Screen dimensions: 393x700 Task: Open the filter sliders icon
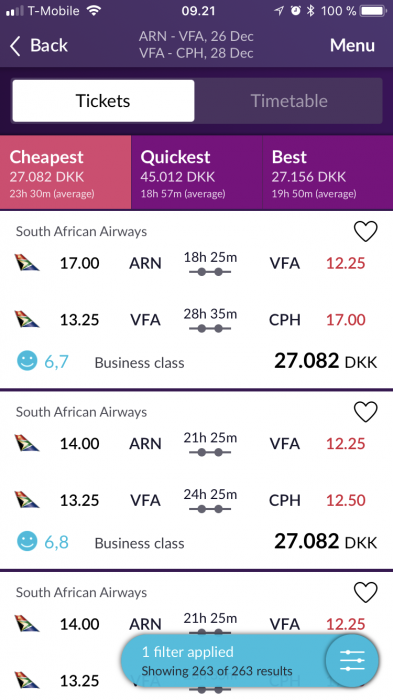tap(352, 661)
